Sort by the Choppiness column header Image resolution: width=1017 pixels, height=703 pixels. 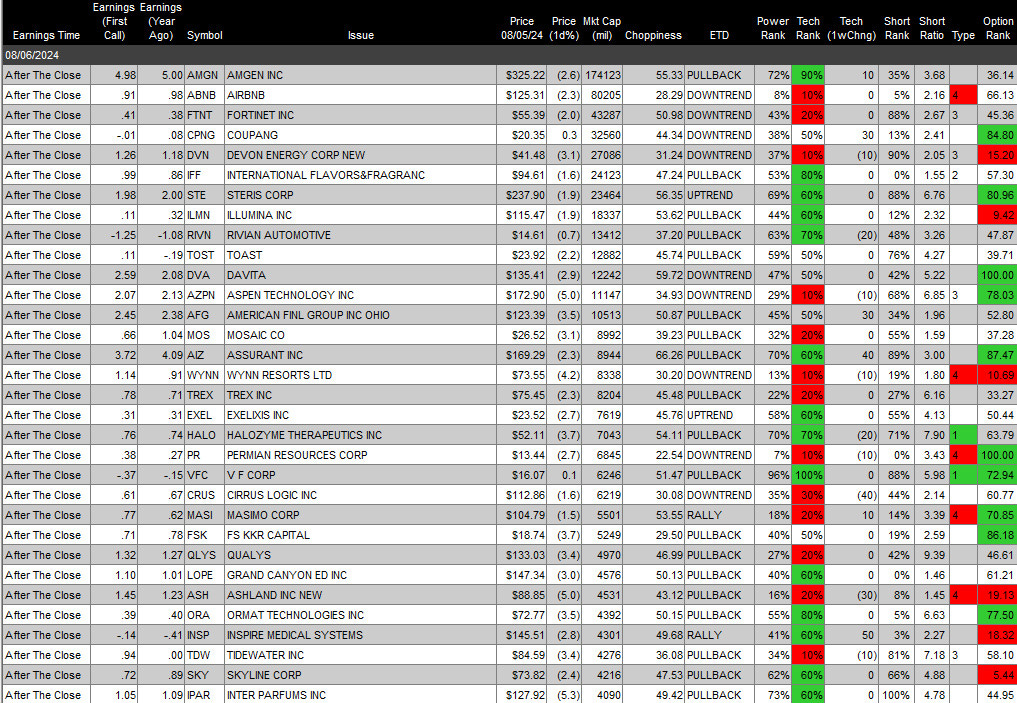[x=653, y=36]
